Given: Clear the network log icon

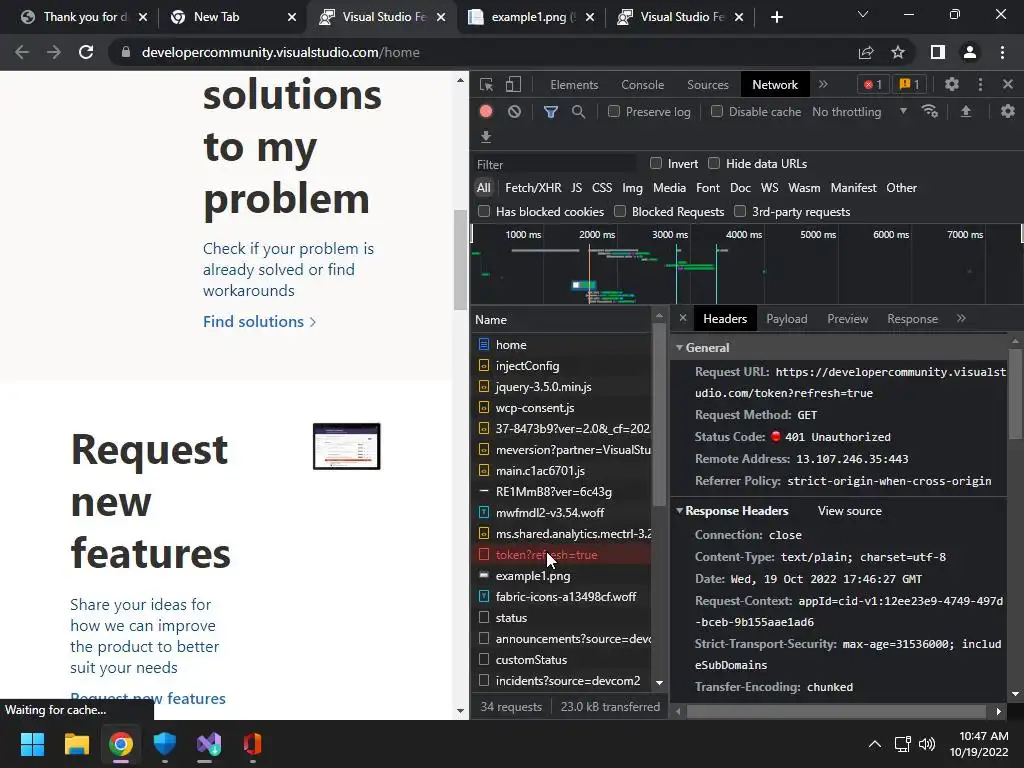Looking at the screenshot, I should (515, 112).
